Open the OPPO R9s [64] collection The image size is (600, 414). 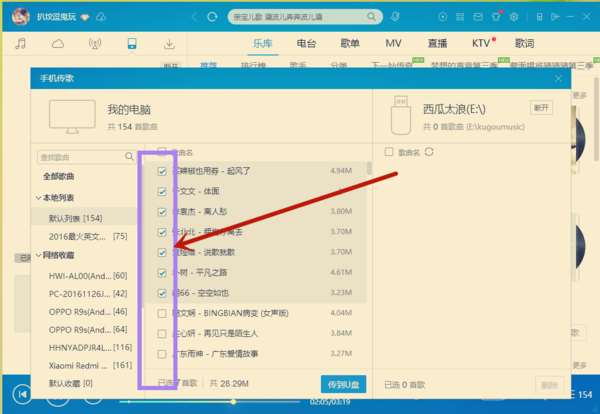88,329
